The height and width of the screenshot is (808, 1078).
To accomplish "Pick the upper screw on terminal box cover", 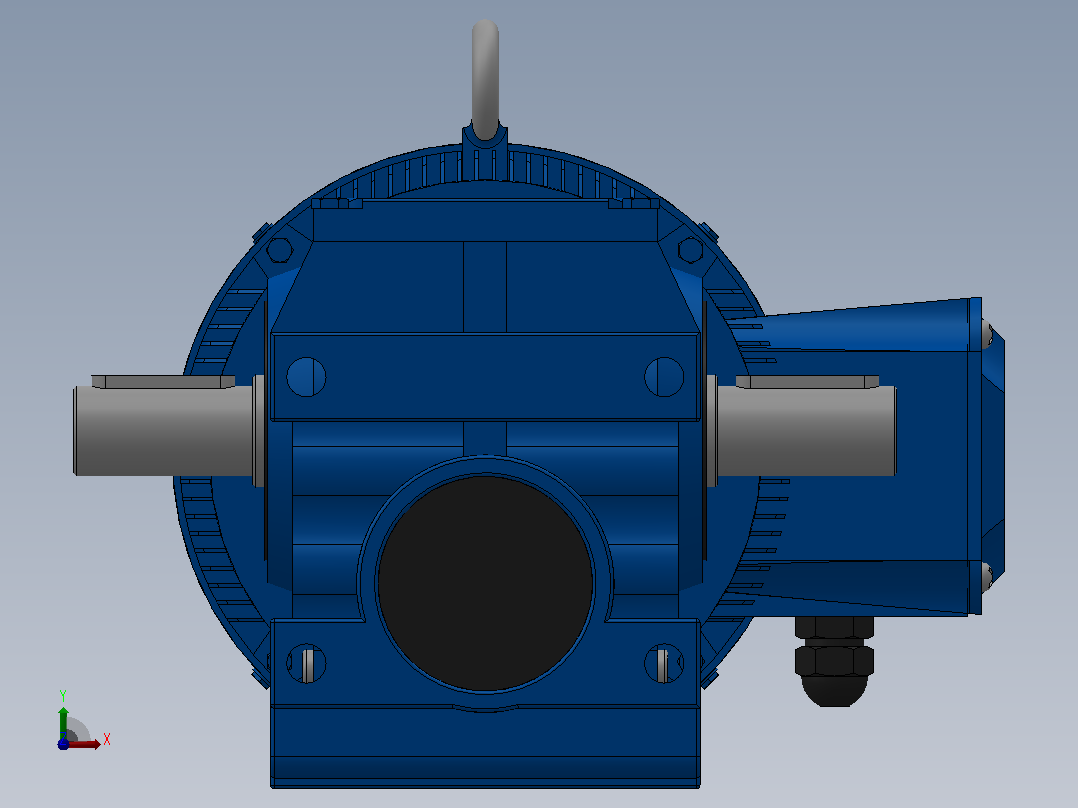I will point(987,333).
